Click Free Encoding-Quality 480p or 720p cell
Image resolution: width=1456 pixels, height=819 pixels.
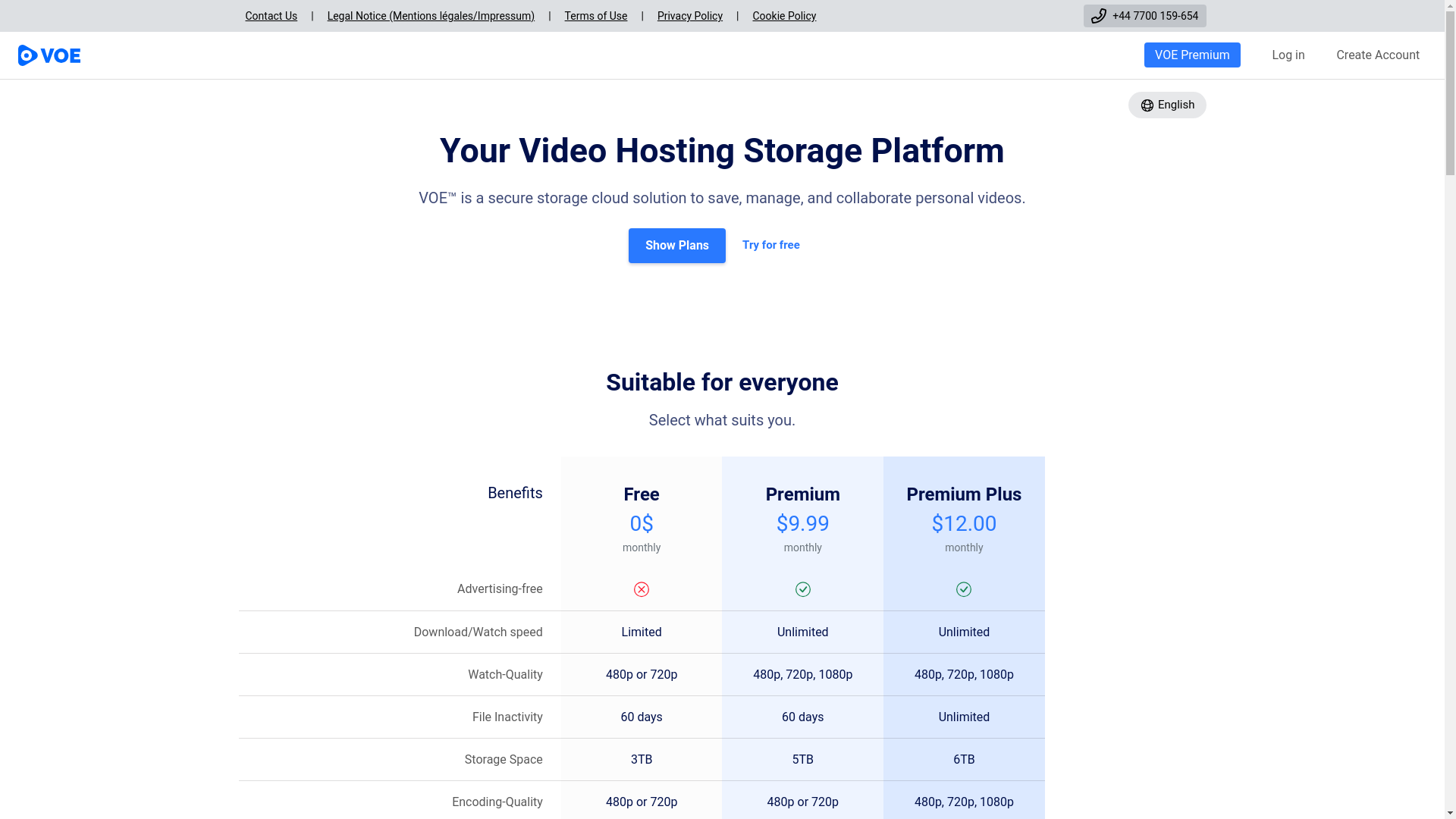click(x=642, y=802)
